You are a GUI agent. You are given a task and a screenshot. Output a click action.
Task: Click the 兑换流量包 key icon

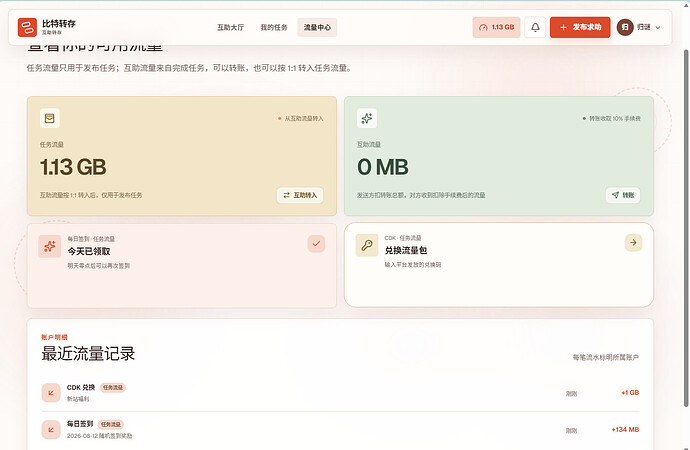[x=367, y=245]
